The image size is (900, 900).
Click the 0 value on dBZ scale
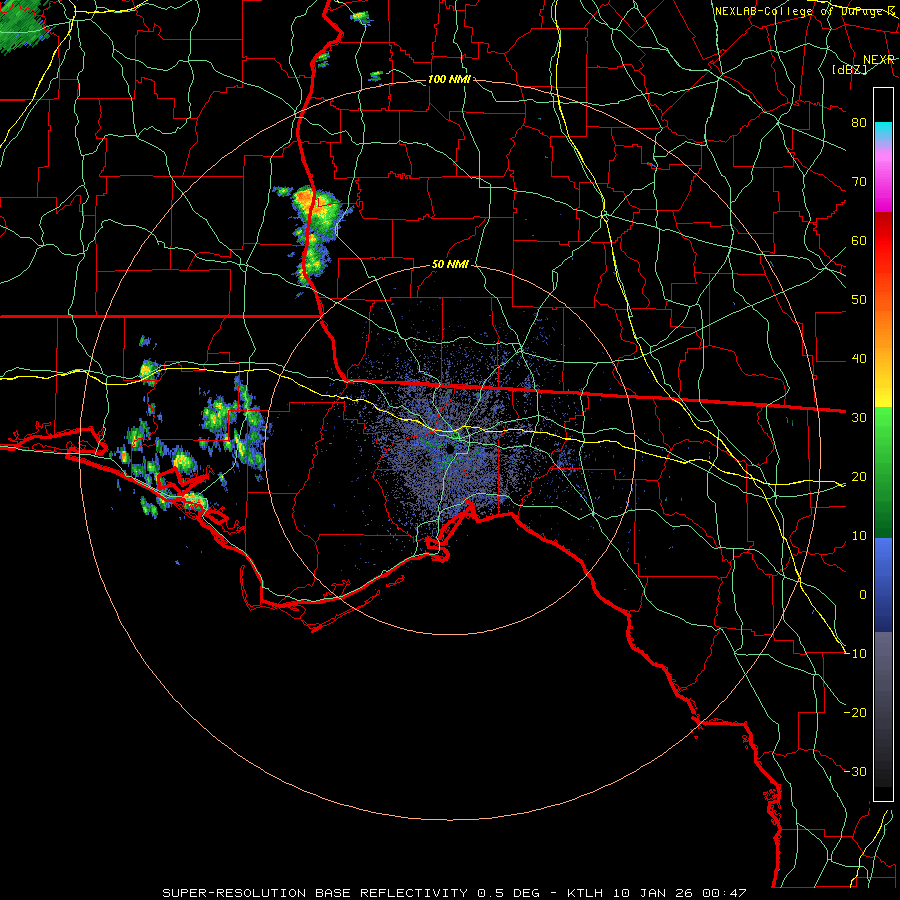[863, 595]
